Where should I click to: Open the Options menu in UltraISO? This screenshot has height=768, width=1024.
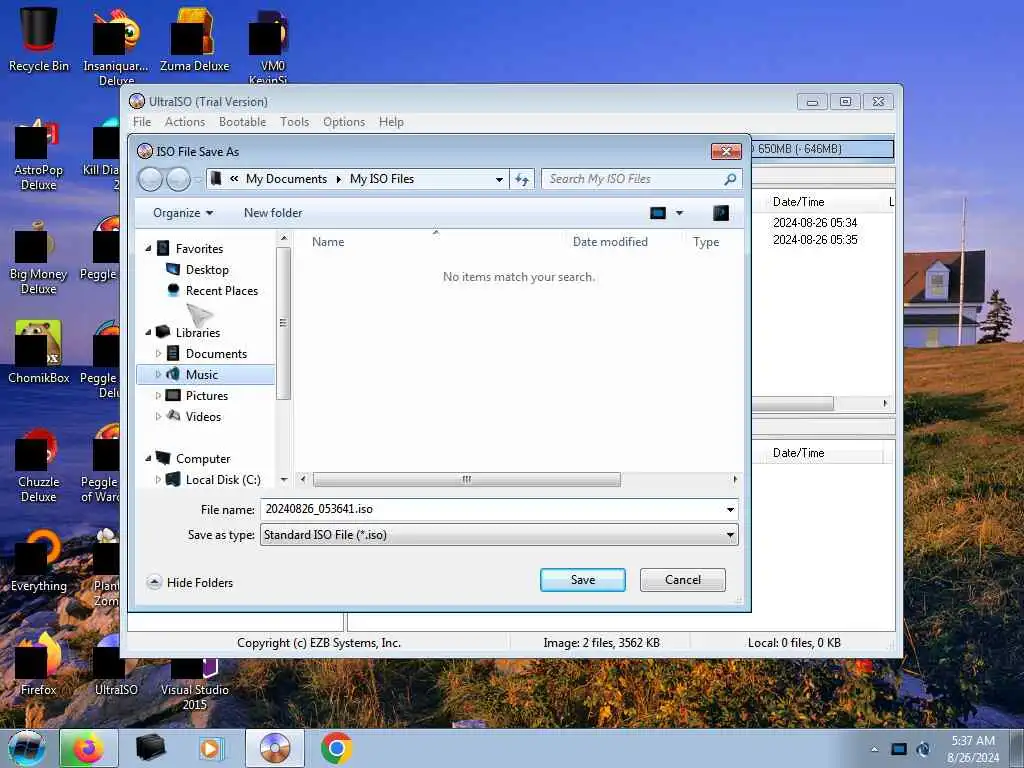[x=344, y=121]
